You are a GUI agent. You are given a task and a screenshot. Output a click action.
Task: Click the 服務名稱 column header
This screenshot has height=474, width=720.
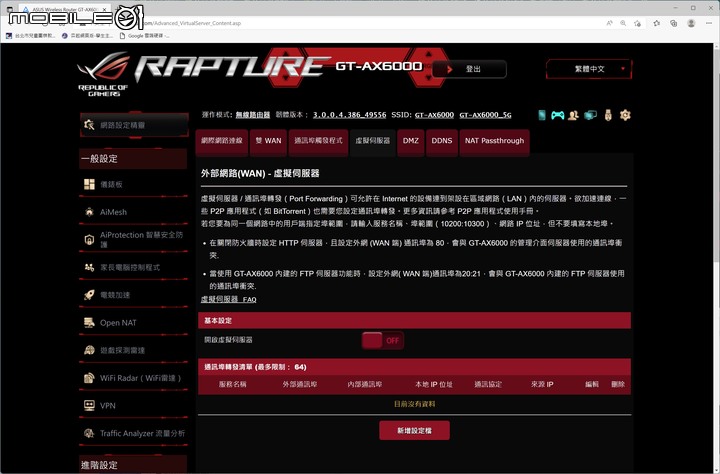pyautogui.click(x=232, y=384)
